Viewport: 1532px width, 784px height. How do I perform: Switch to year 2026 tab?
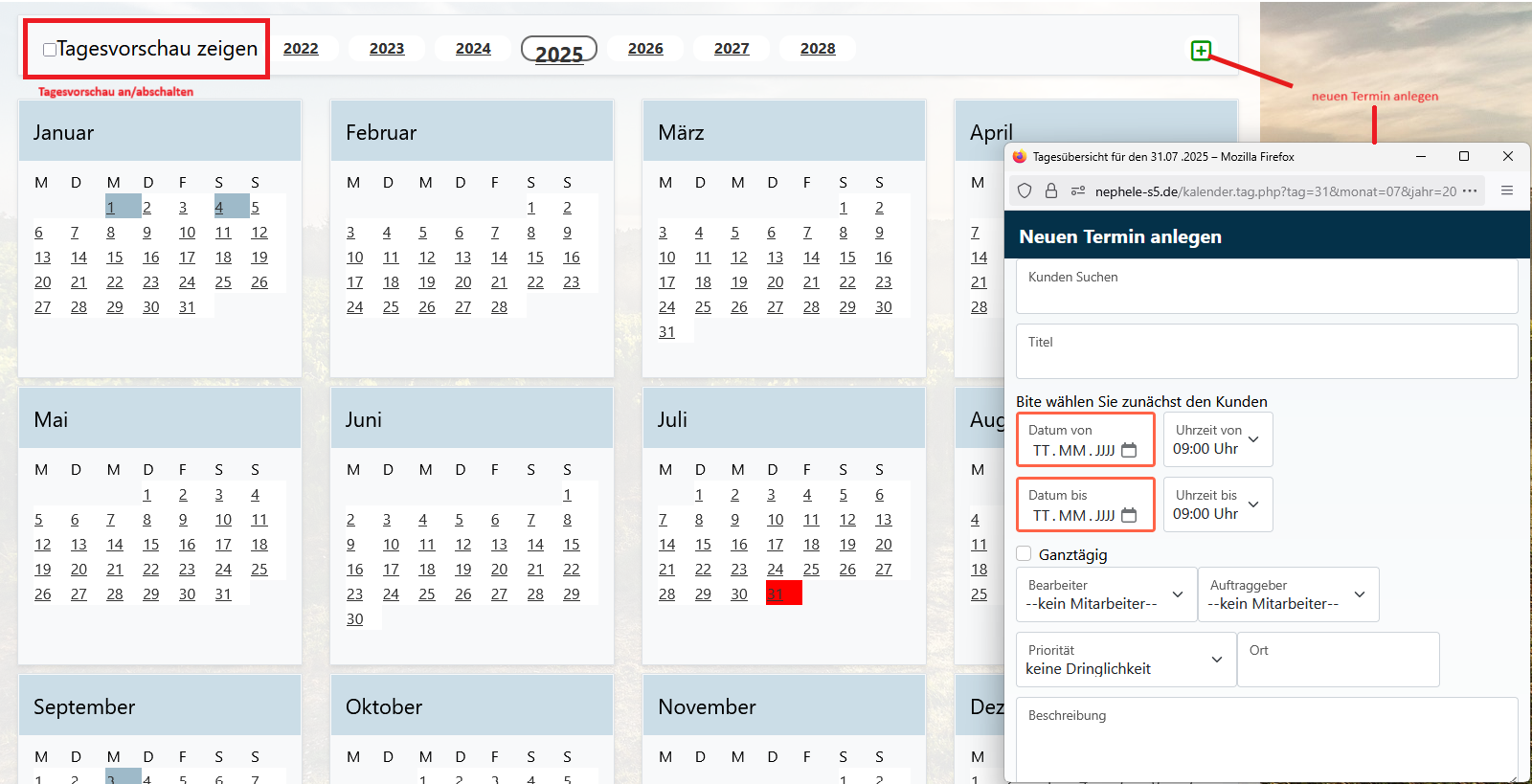tap(645, 49)
